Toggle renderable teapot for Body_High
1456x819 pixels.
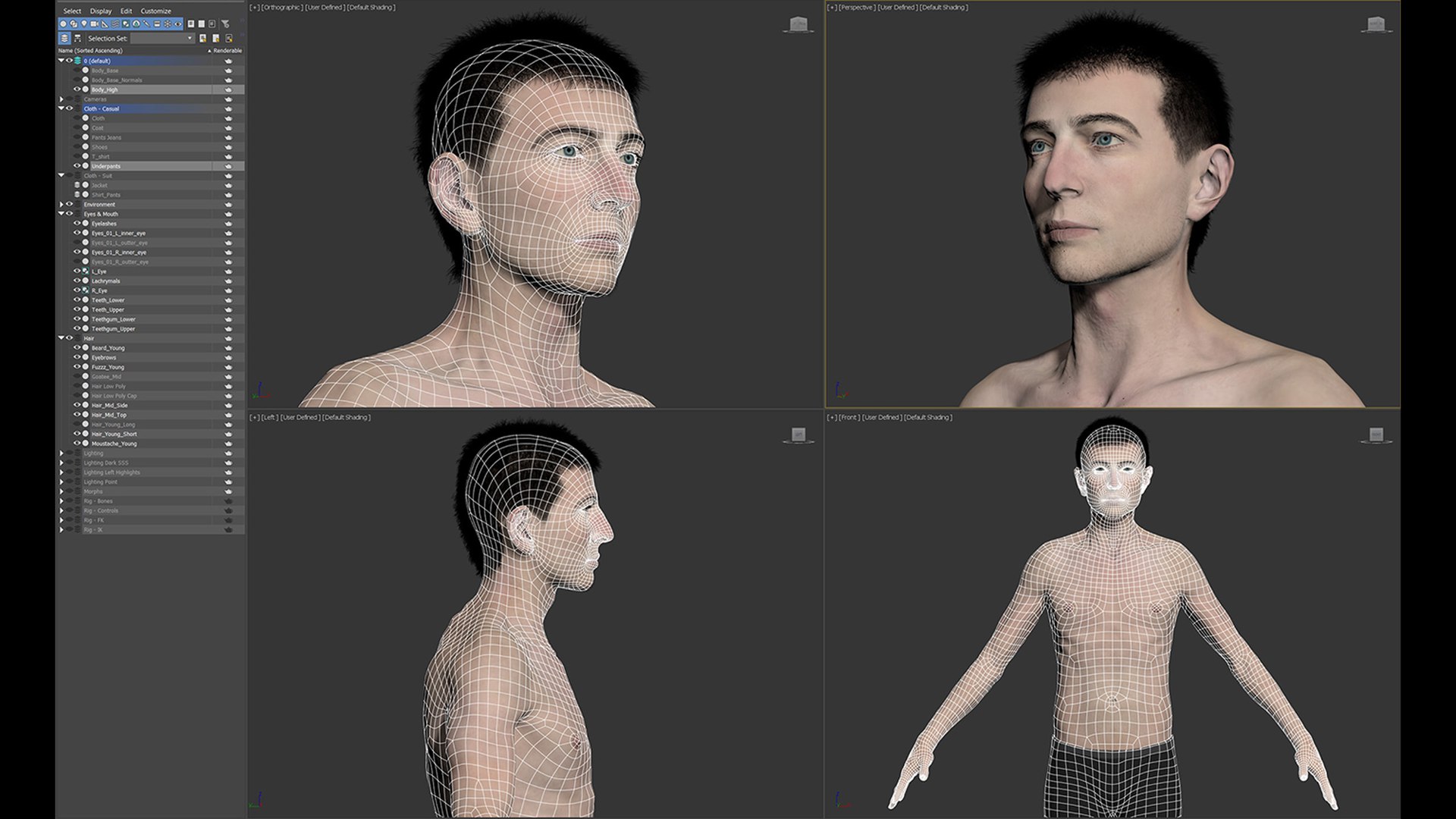(228, 89)
